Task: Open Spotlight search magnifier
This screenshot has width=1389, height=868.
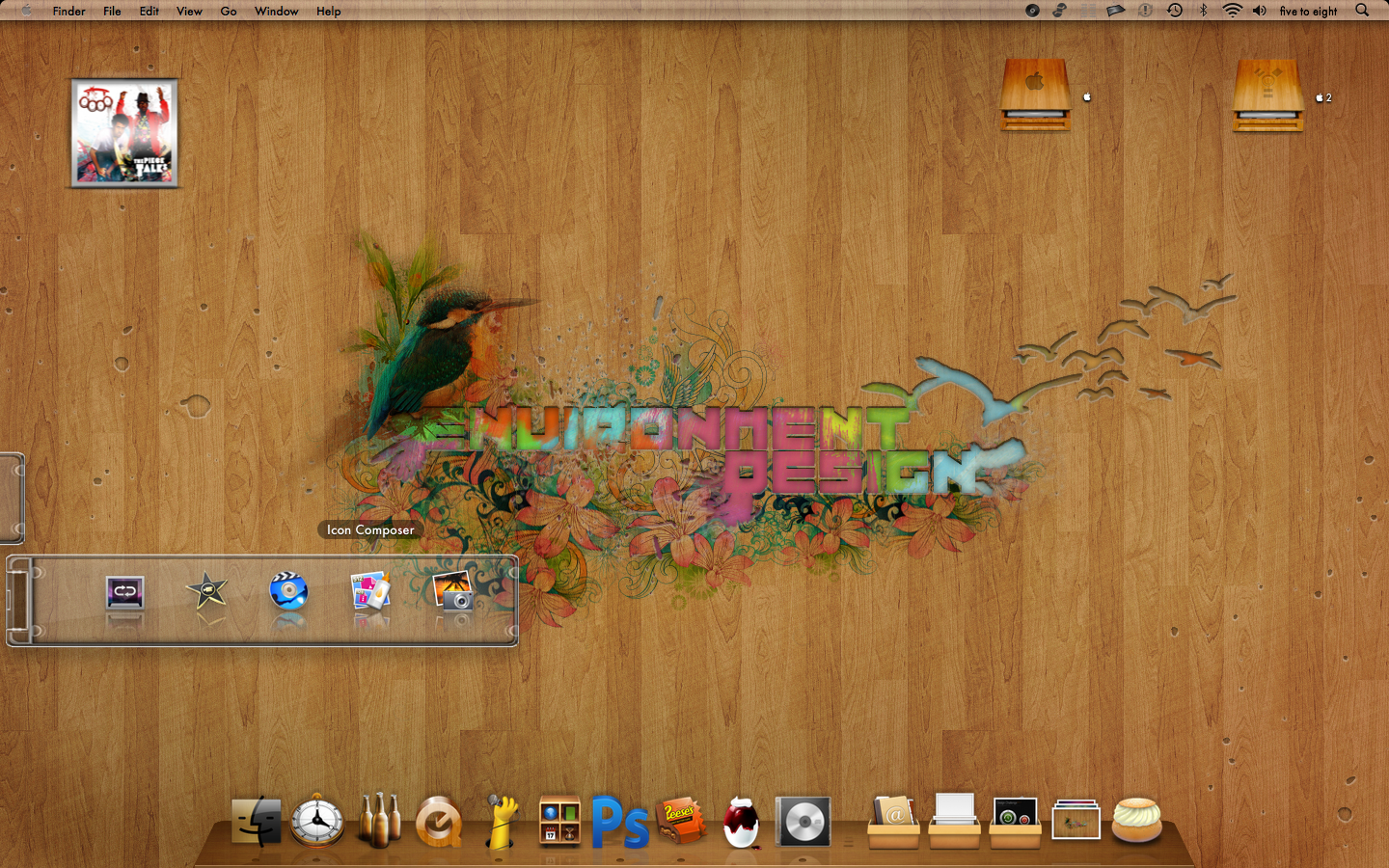Action: tap(1362, 11)
